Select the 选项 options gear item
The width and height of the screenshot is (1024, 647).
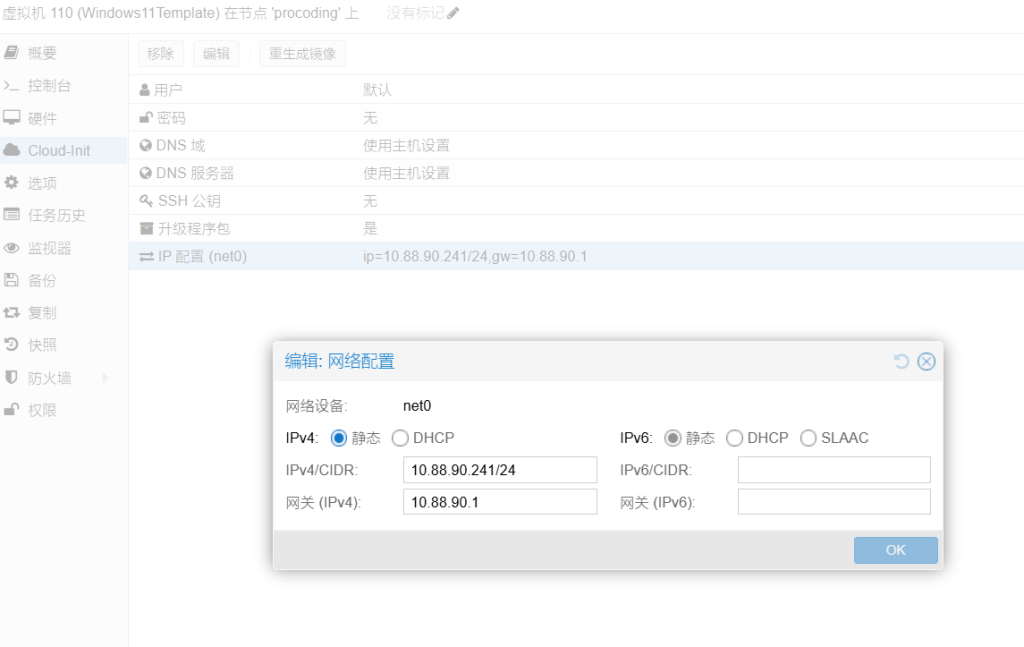tap(42, 183)
